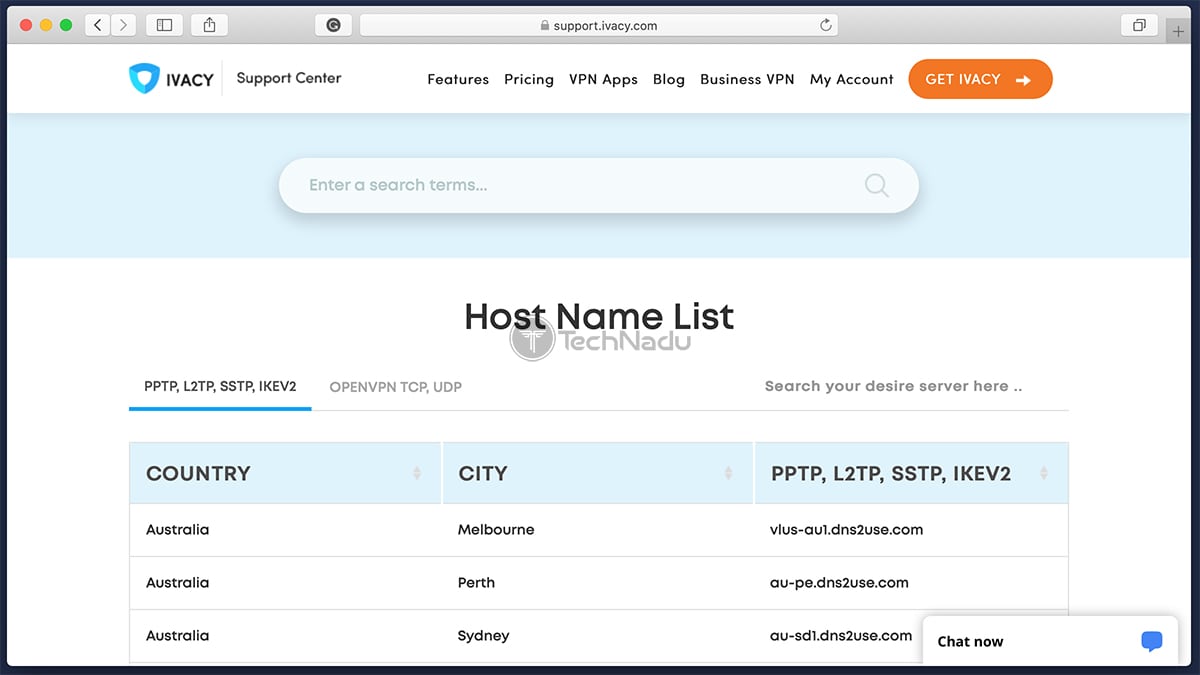Click the padlock icon in address bar
The image size is (1200, 675).
point(544,26)
